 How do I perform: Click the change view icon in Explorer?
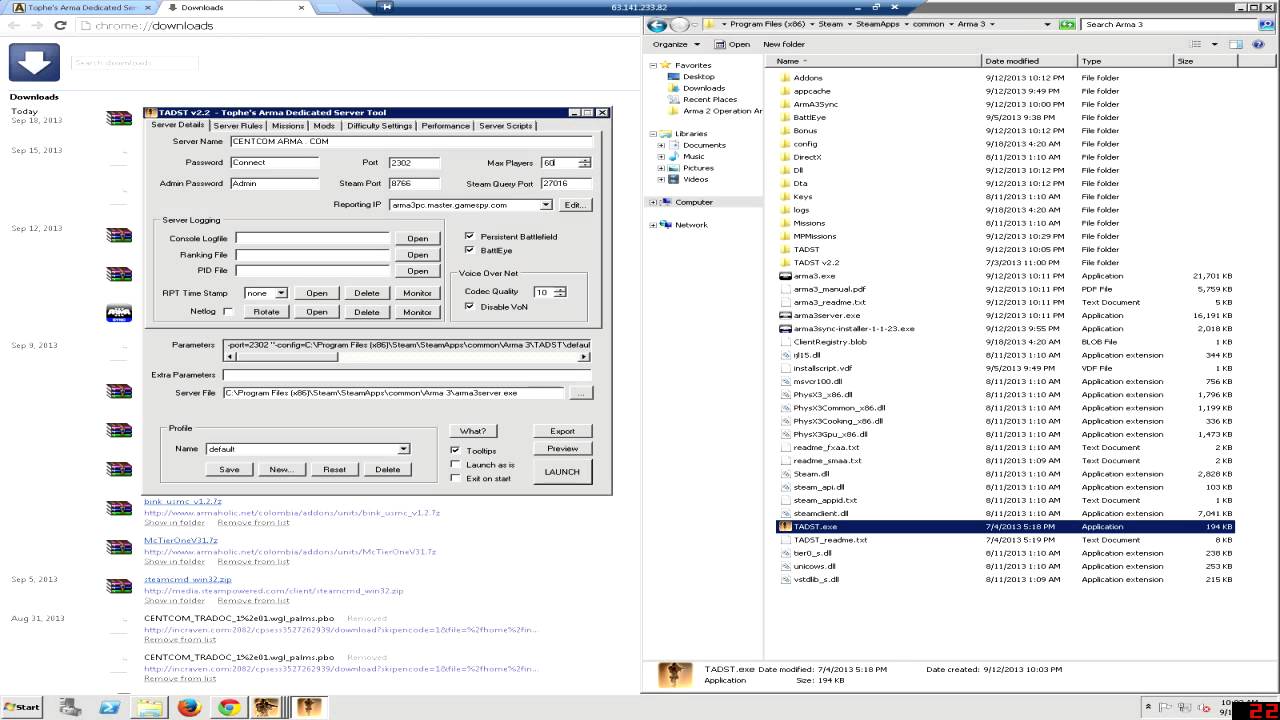click(1197, 44)
